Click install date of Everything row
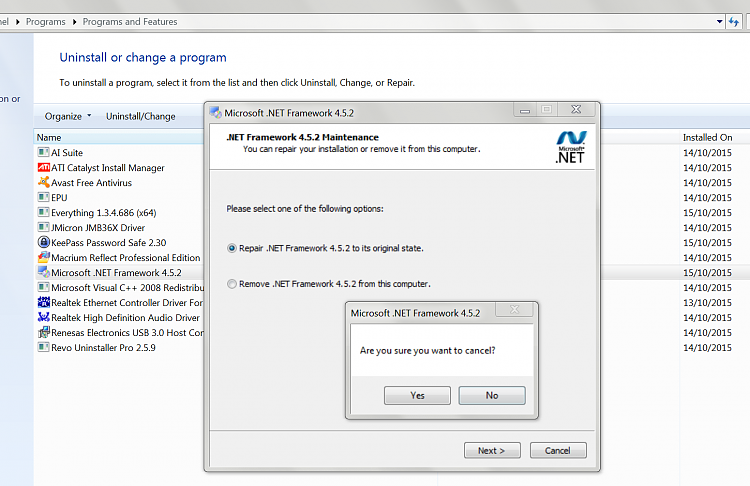This screenshot has height=486, width=750. pyautogui.click(x=707, y=212)
